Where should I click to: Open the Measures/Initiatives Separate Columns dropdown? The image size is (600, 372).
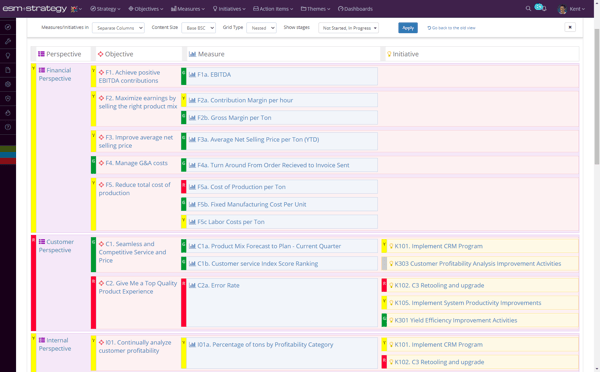[x=118, y=28]
